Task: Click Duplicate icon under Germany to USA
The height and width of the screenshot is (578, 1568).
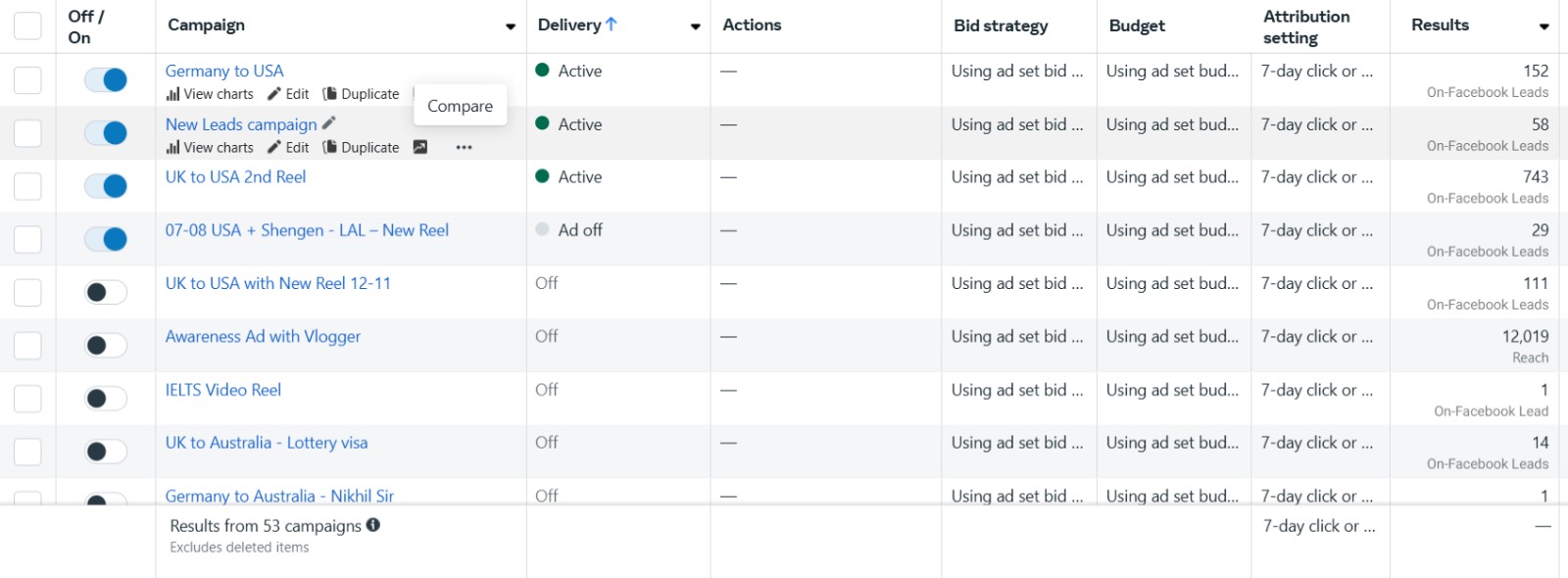Action: (x=330, y=94)
